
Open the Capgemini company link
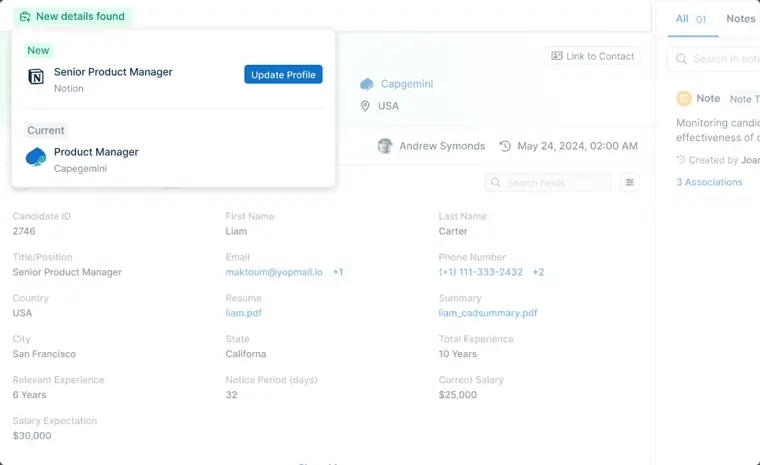pos(407,84)
